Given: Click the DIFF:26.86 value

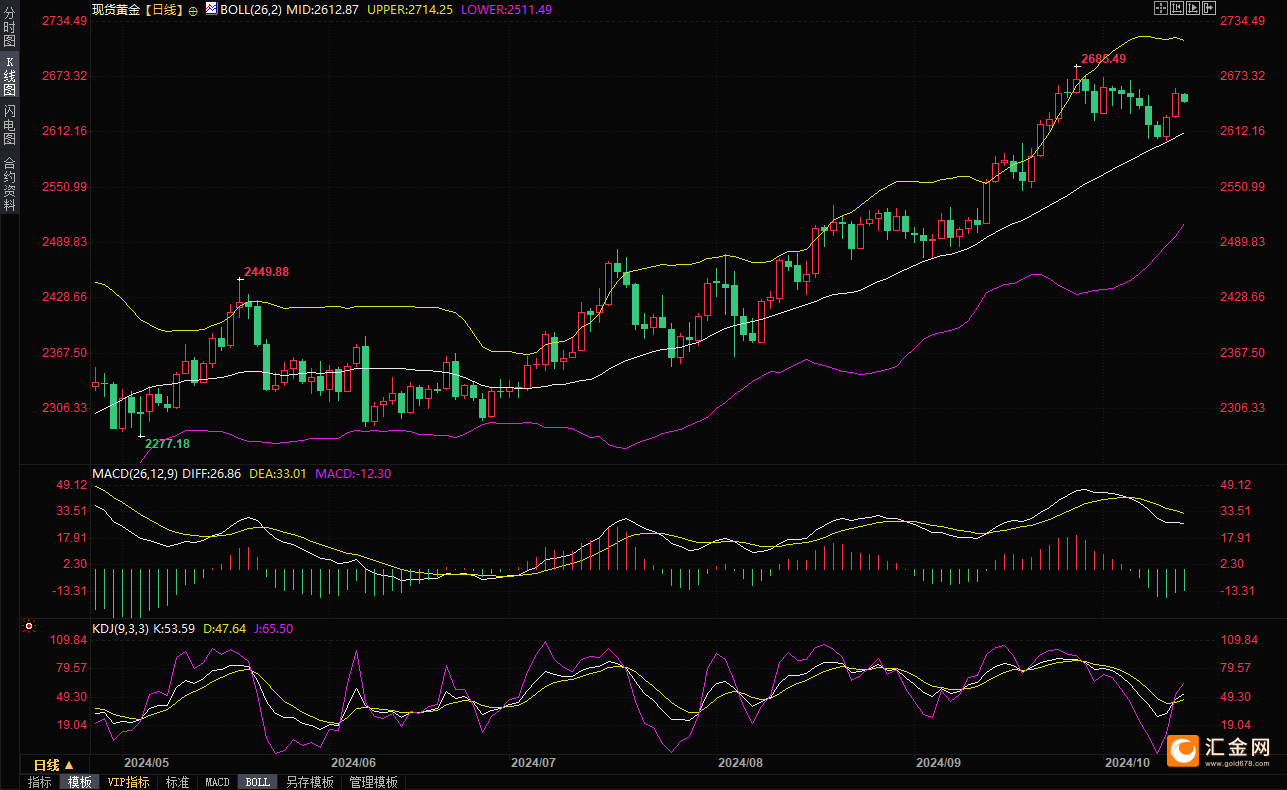Looking at the screenshot, I should [x=210, y=473].
